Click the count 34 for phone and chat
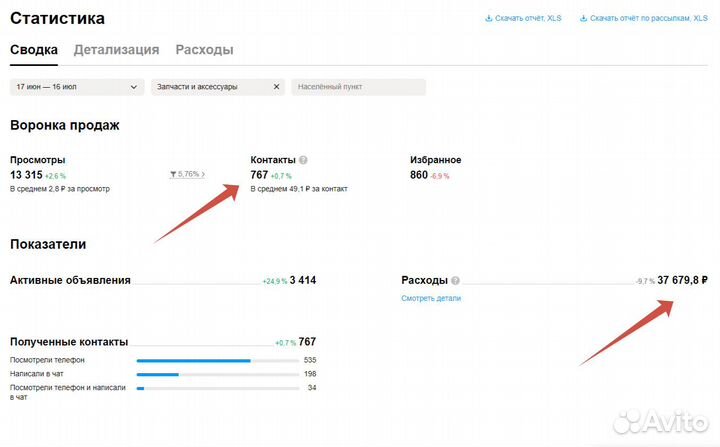 click(x=312, y=388)
